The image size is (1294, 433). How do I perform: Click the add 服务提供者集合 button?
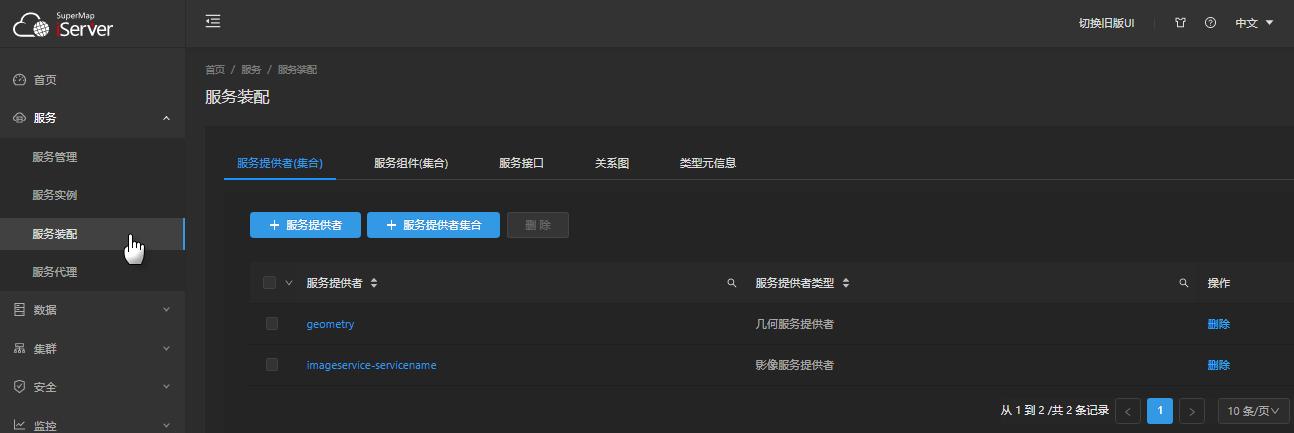point(433,225)
